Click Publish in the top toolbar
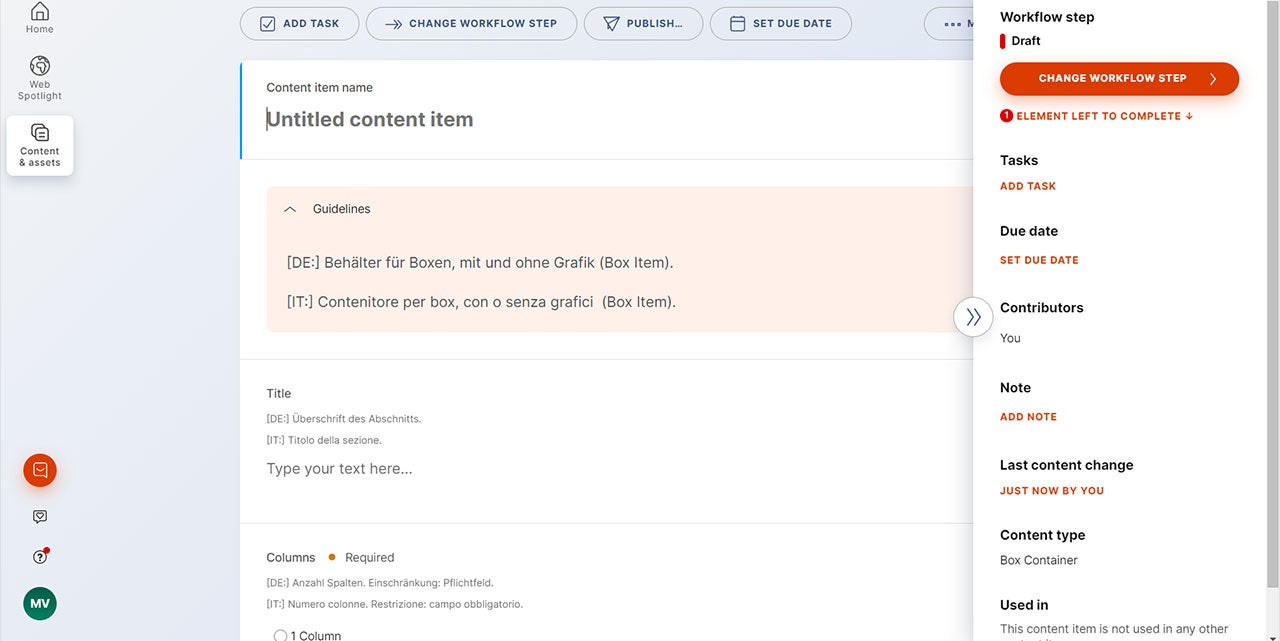 pos(643,24)
